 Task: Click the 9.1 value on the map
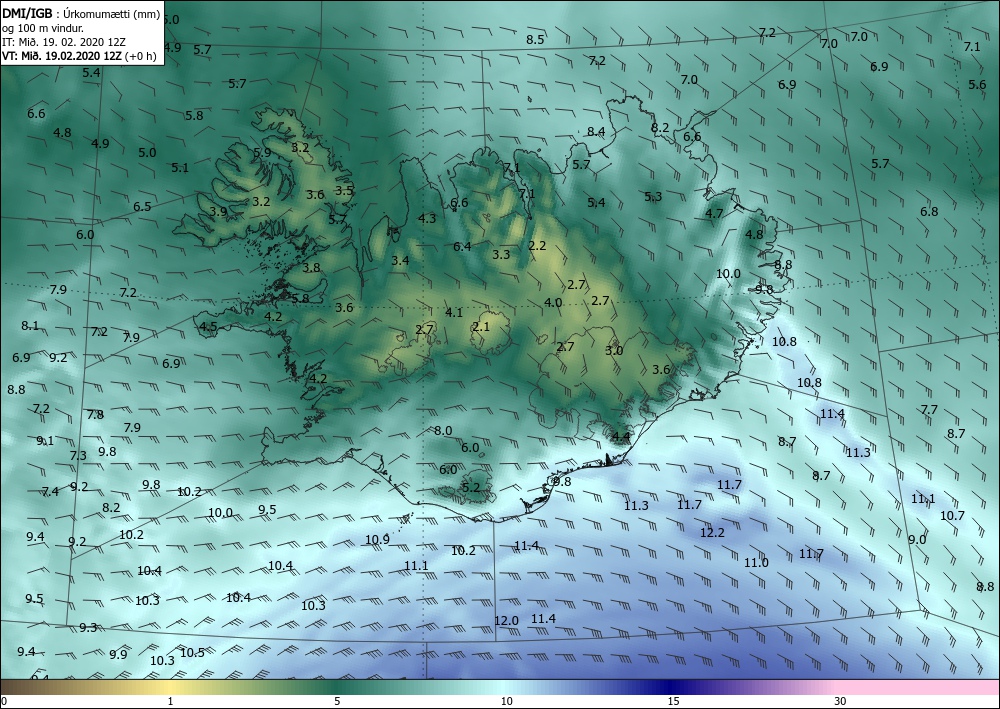point(45,441)
